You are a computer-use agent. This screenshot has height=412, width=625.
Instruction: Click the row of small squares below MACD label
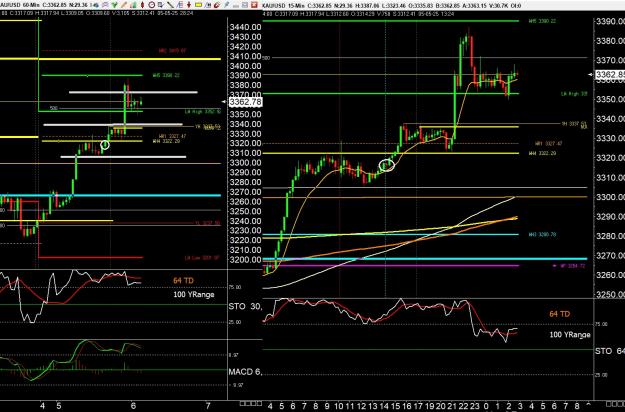250,403
